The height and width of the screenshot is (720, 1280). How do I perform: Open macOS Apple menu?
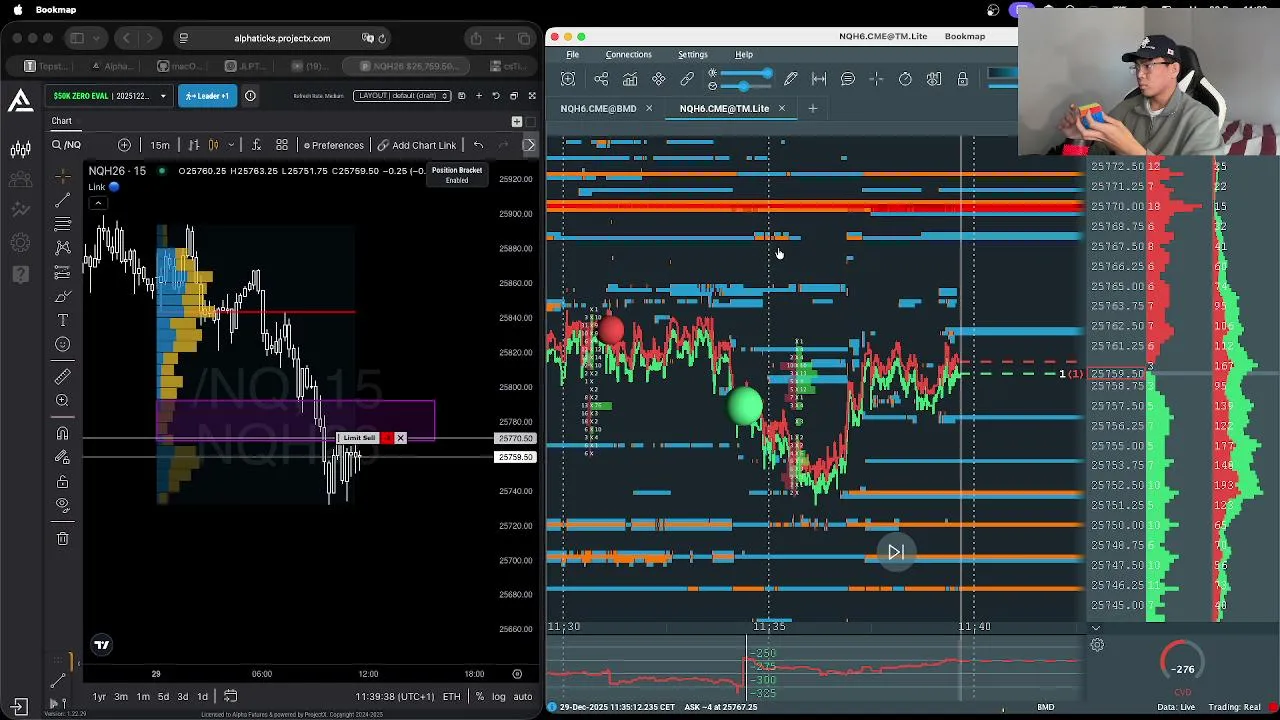tap(18, 10)
